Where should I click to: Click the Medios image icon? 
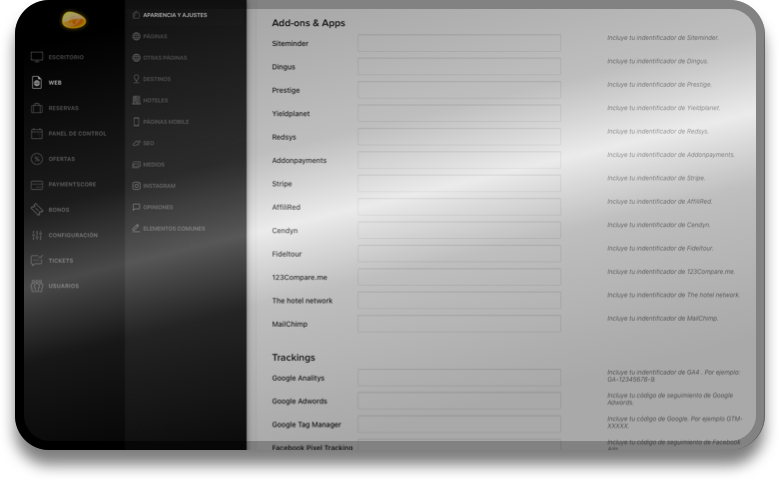(x=136, y=164)
